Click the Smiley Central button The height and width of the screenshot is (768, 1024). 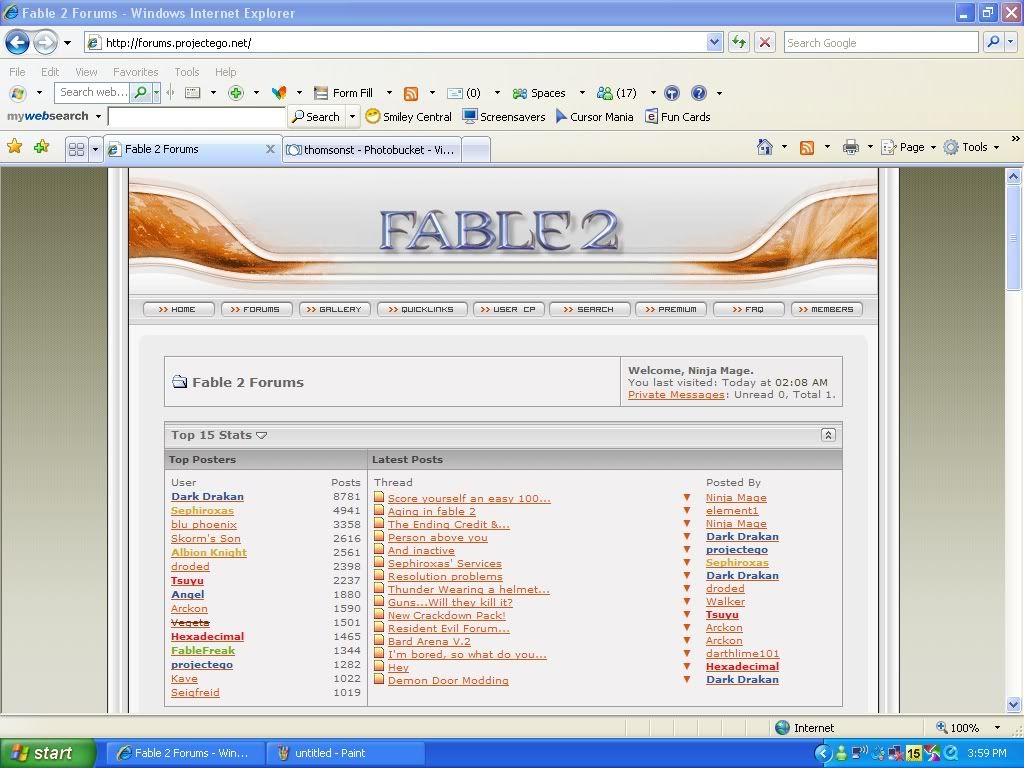409,117
